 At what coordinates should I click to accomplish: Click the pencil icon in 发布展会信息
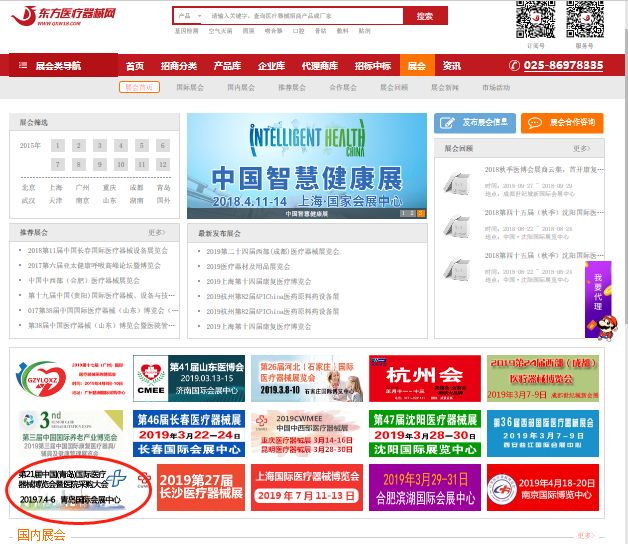[x=447, y=123]
